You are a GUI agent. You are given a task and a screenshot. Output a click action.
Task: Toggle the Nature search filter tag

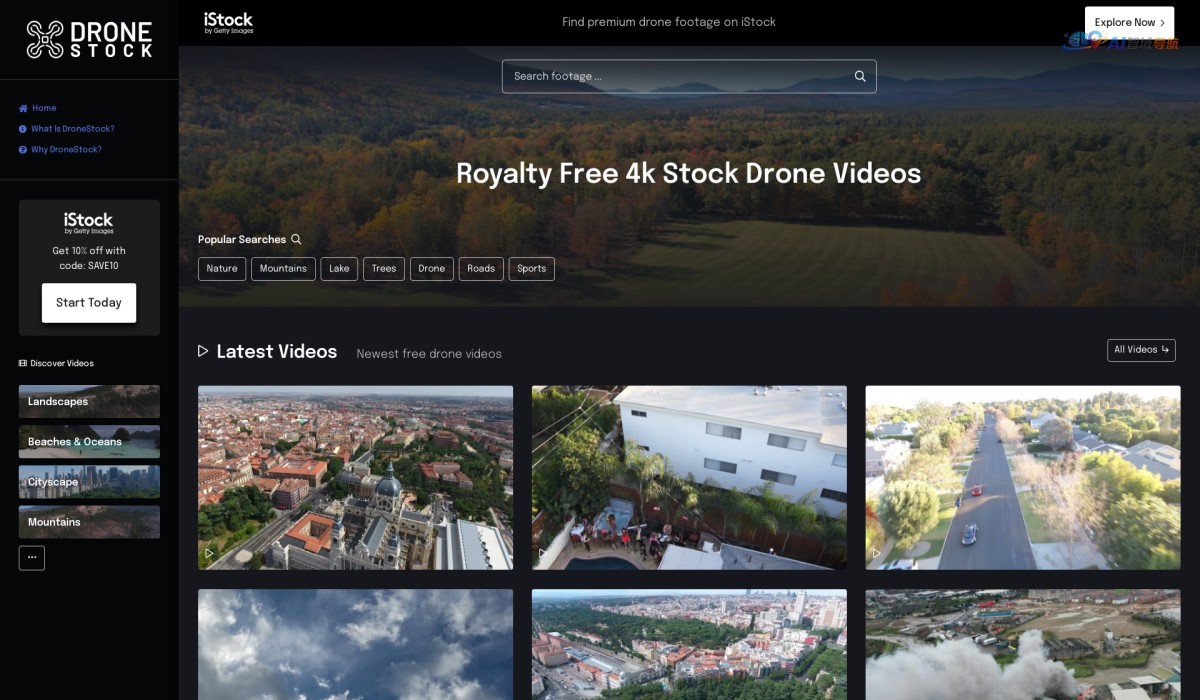click(x=221, y=268)
